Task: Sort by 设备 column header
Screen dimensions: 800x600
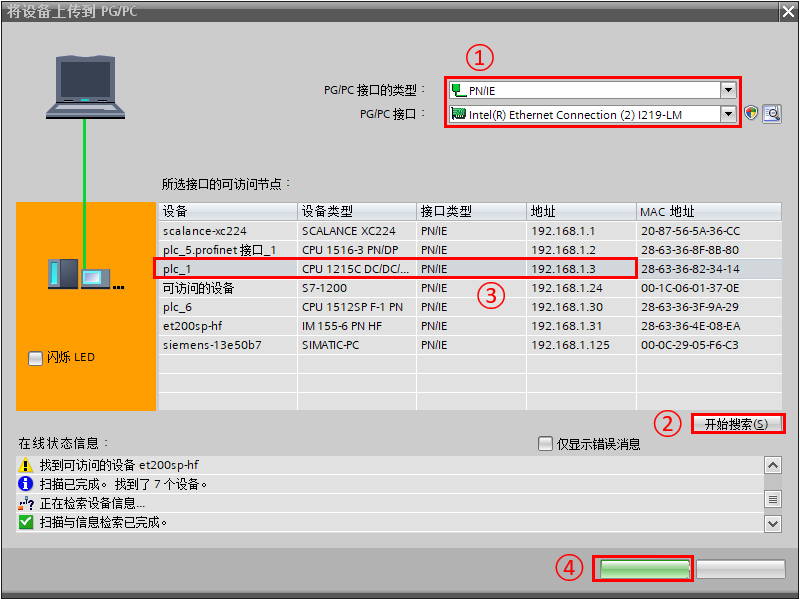Action: (x=228, y=211)
